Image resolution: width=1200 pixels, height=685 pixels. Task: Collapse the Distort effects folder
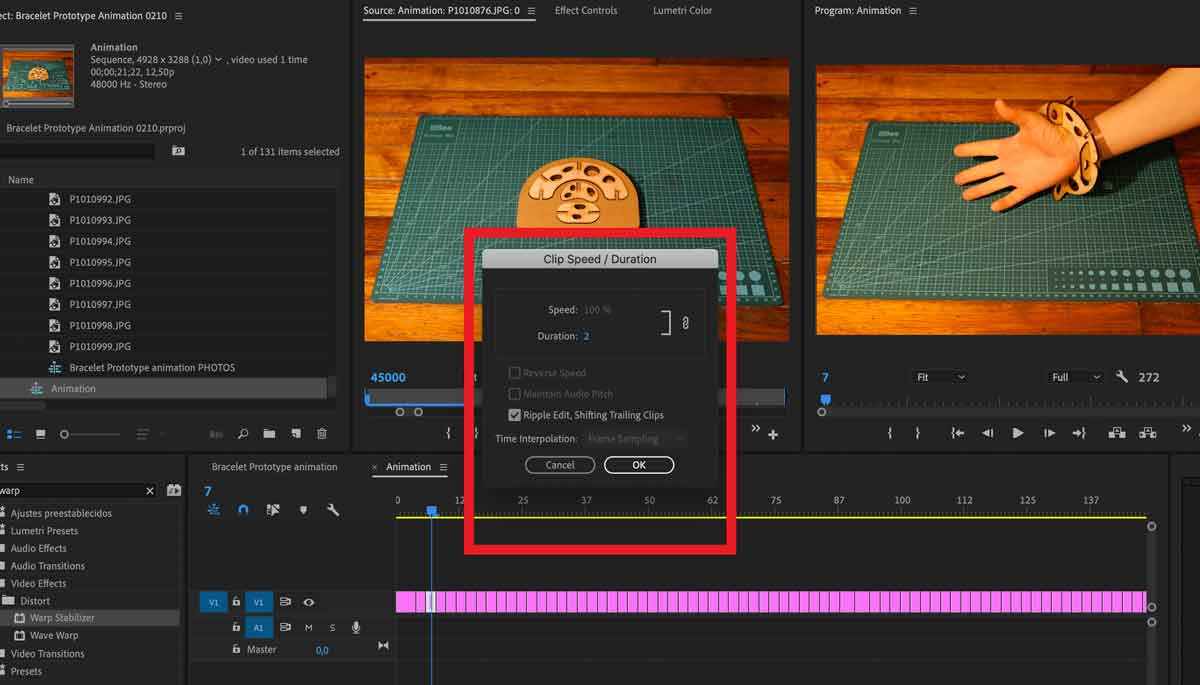[8, 601]
